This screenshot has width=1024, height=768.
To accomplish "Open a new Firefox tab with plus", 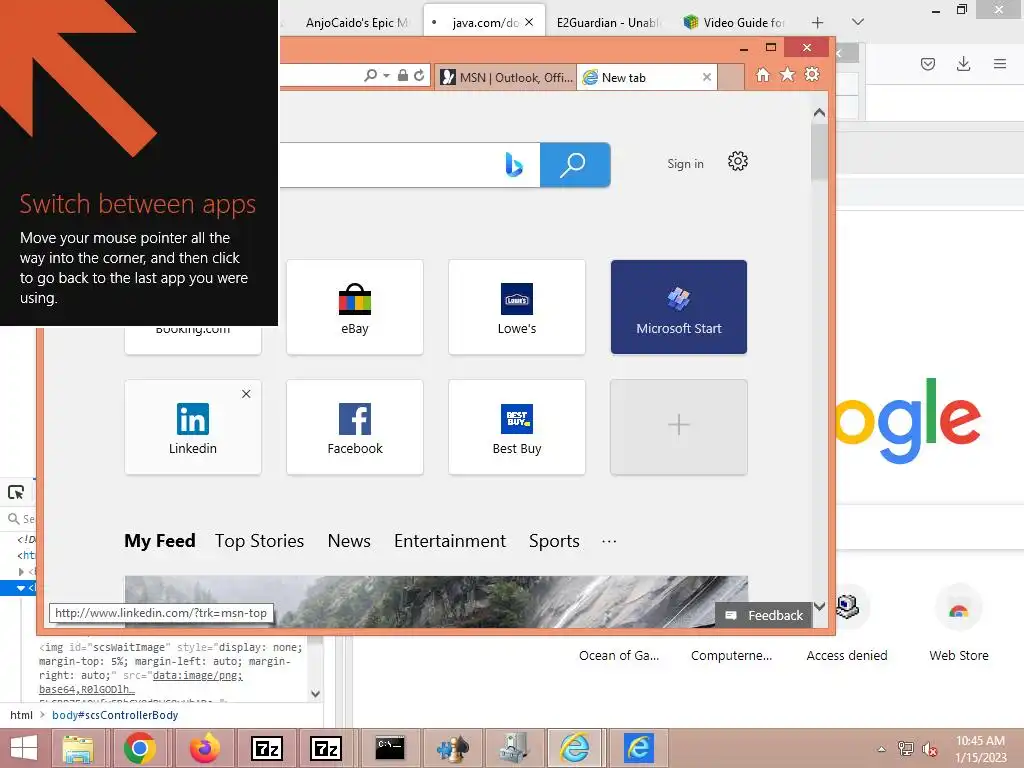I will pyautogui.click(x=817, y=23).
